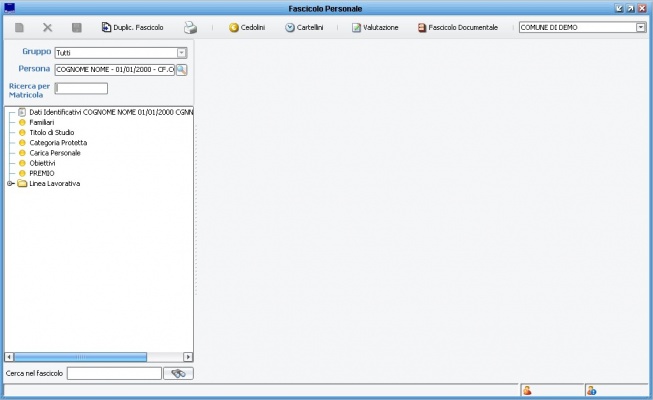
Task: Click the right arrow of horizontal scrollbar
Action: pyautogui.click(x=188, y=357)
